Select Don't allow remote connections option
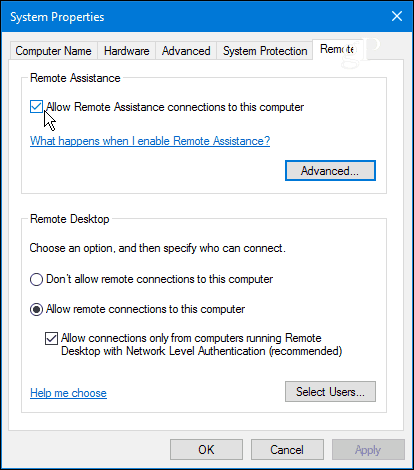The image size is (414, 470). pos(36,279)
